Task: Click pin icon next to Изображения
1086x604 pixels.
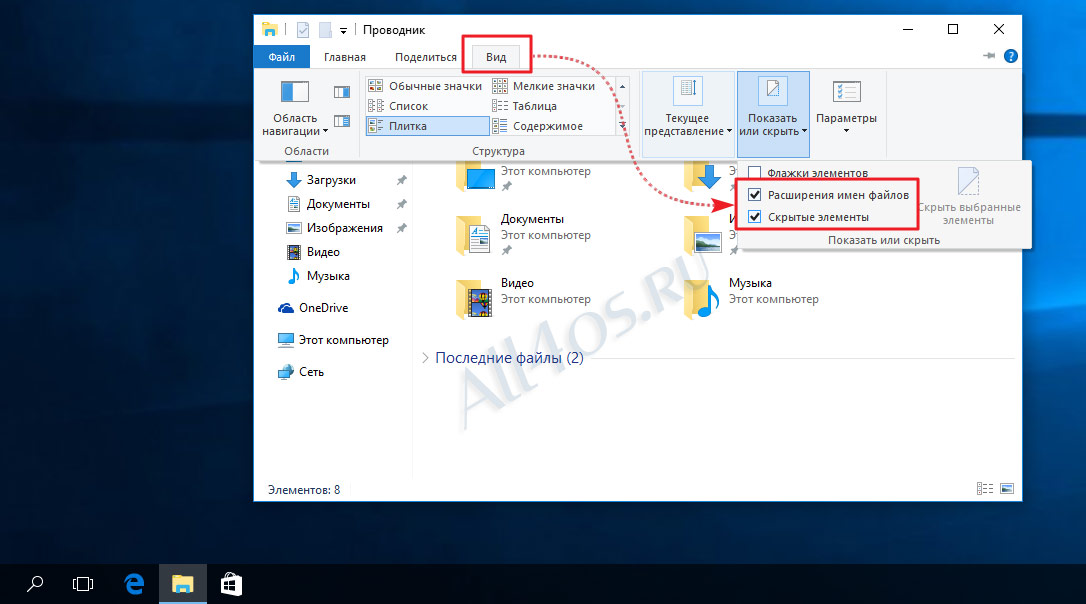Action: coord(402,228)
